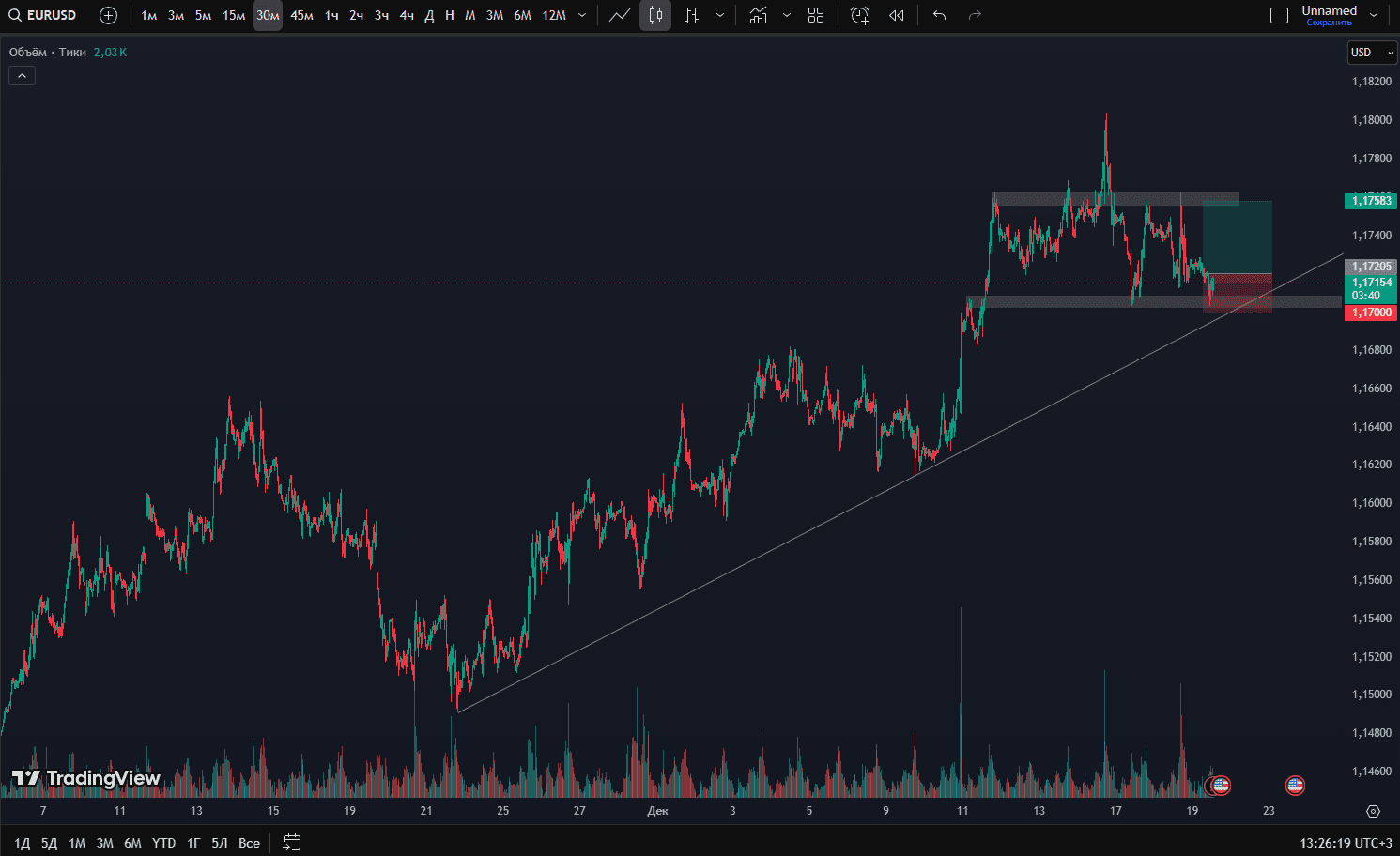This screenshot has height=856, width=1400.
Task: Select the 1М date range
Action: tap(77, 843)
